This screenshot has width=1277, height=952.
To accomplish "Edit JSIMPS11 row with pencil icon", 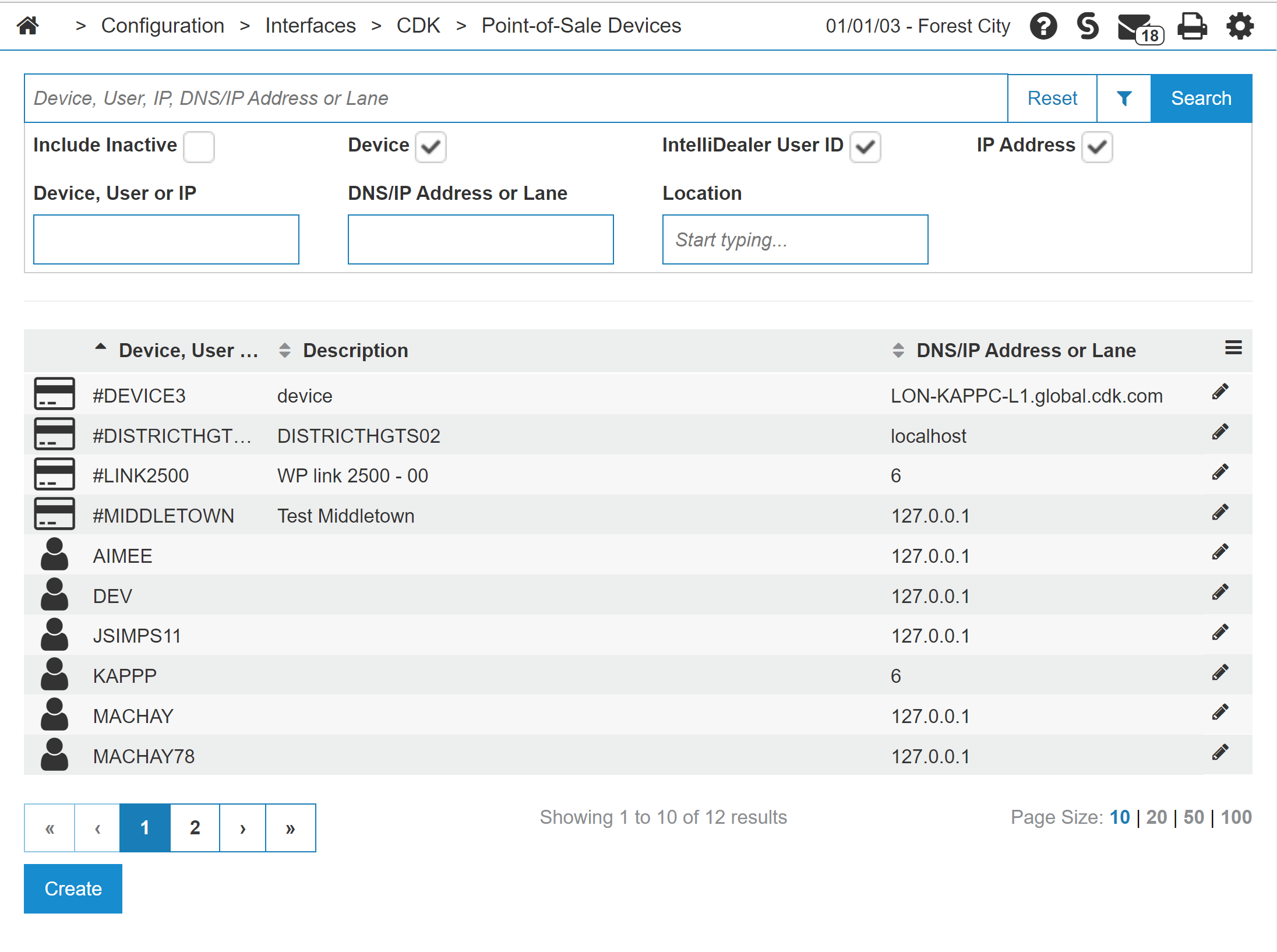I will point(1220,633).
